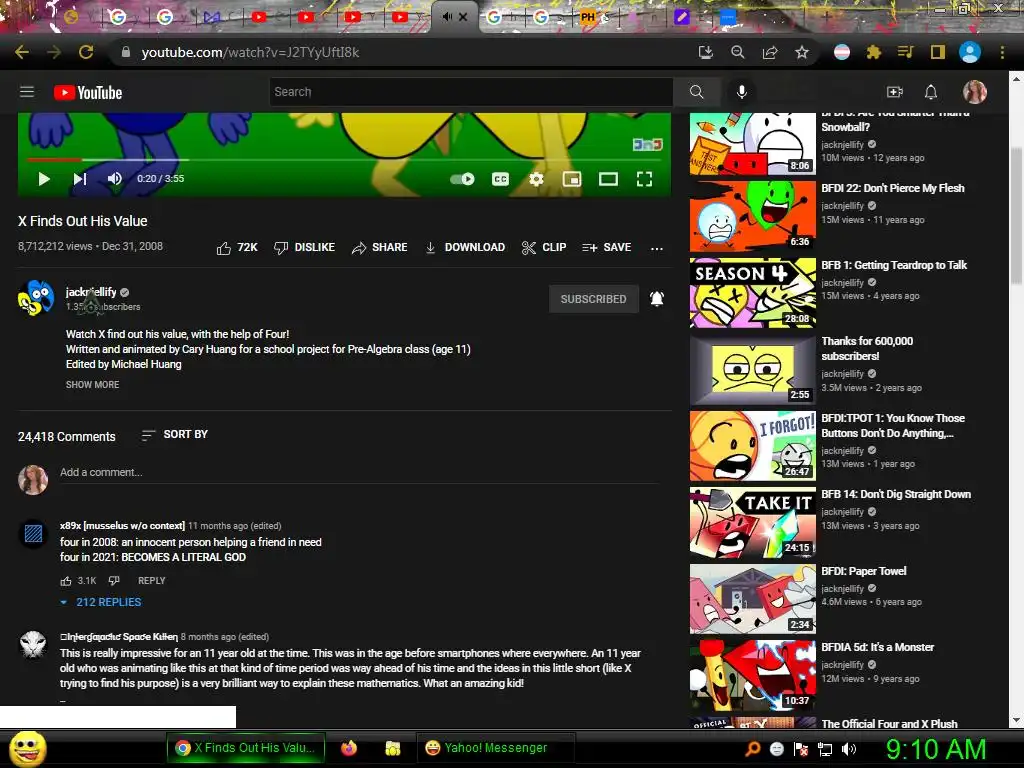Dislike x89x's comment

pos(114,581)
